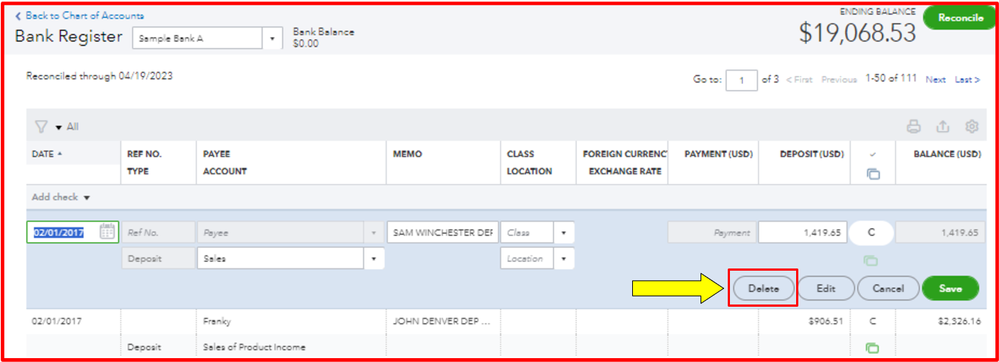Image resolution: width=999 pixels, height=362 pixels.
Task: Click the Delete button
Action: (x=763, y=288)
